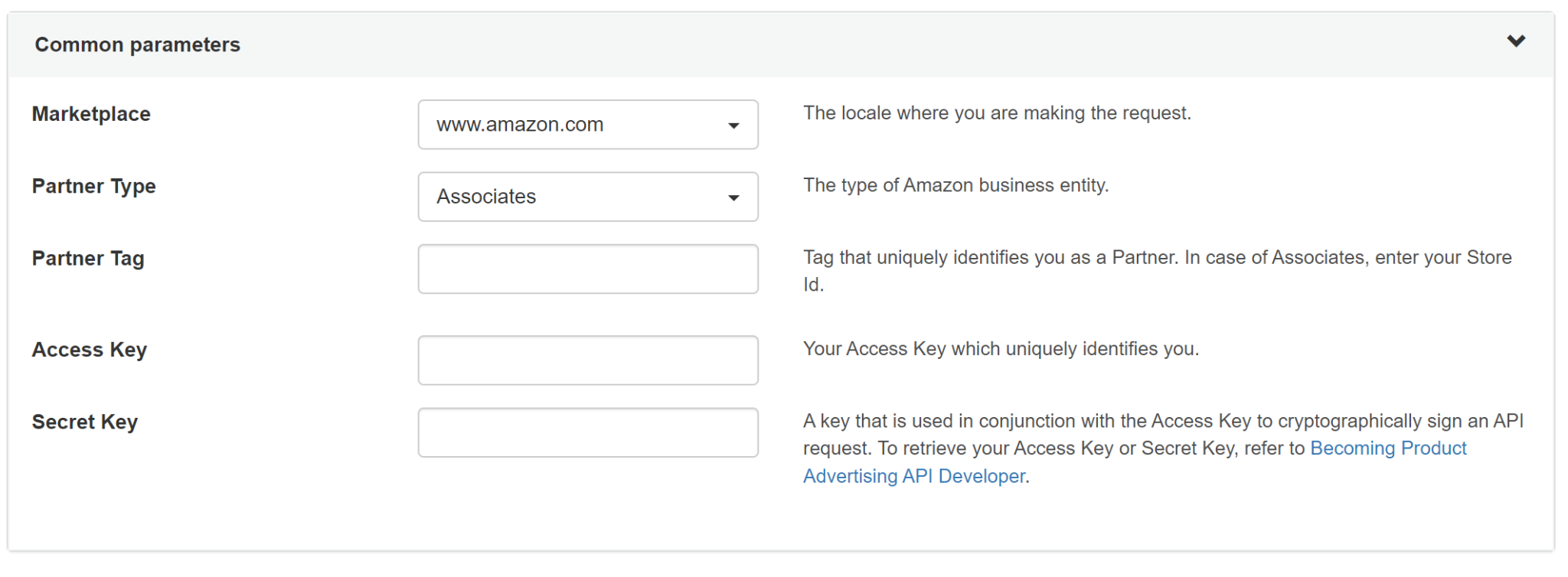Collapse the Common parameters section chevron
The width and height of the screenshot is (1568, 577).
[x=1515, y=42]
